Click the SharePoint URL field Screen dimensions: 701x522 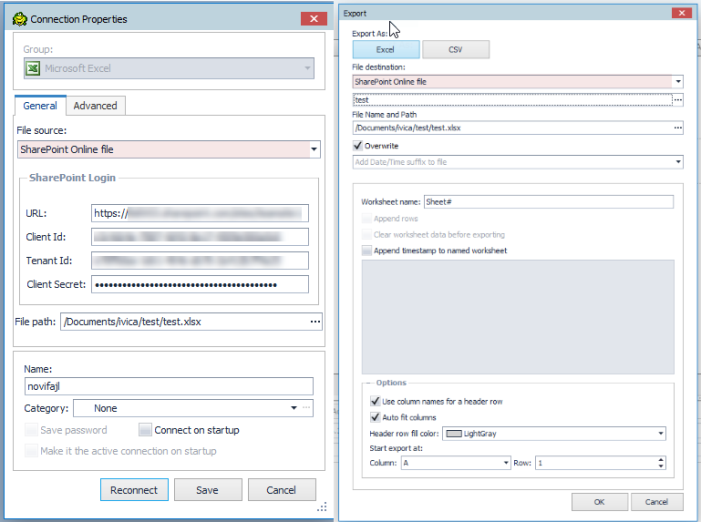(200, 213)
